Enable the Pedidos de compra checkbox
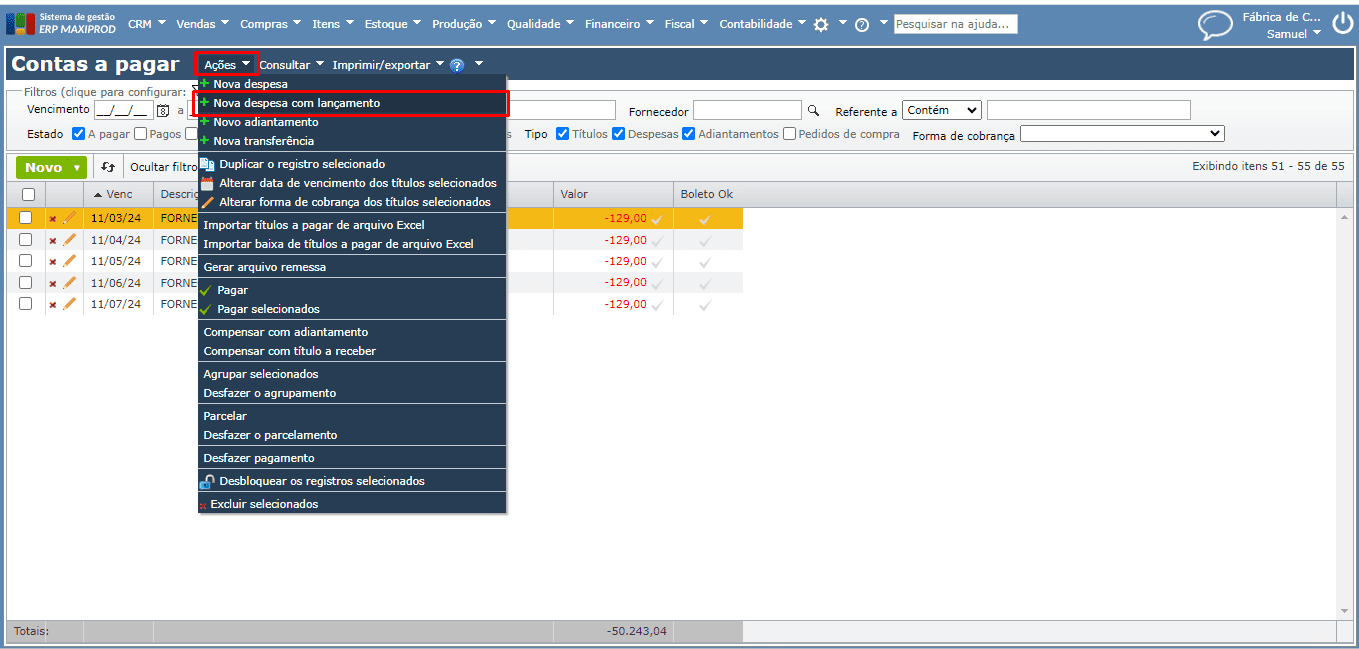The height and width of the screenshot is (649, 1359). point(790,134)
